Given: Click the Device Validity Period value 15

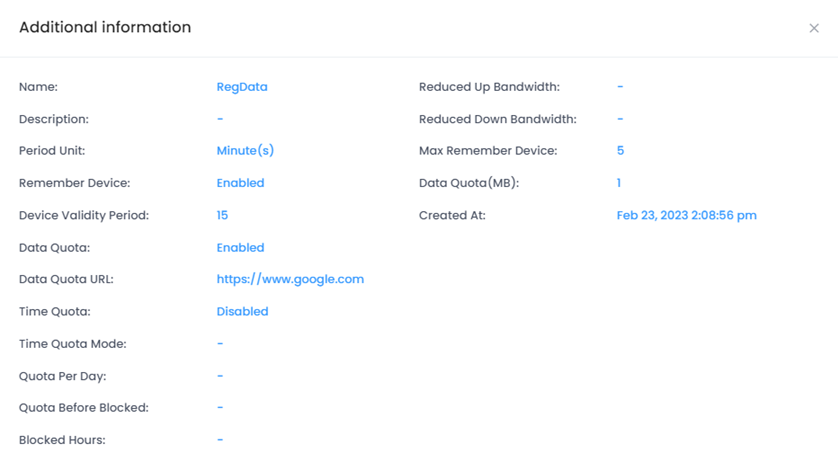Looking at the screenshot, I should click(222, 215).
